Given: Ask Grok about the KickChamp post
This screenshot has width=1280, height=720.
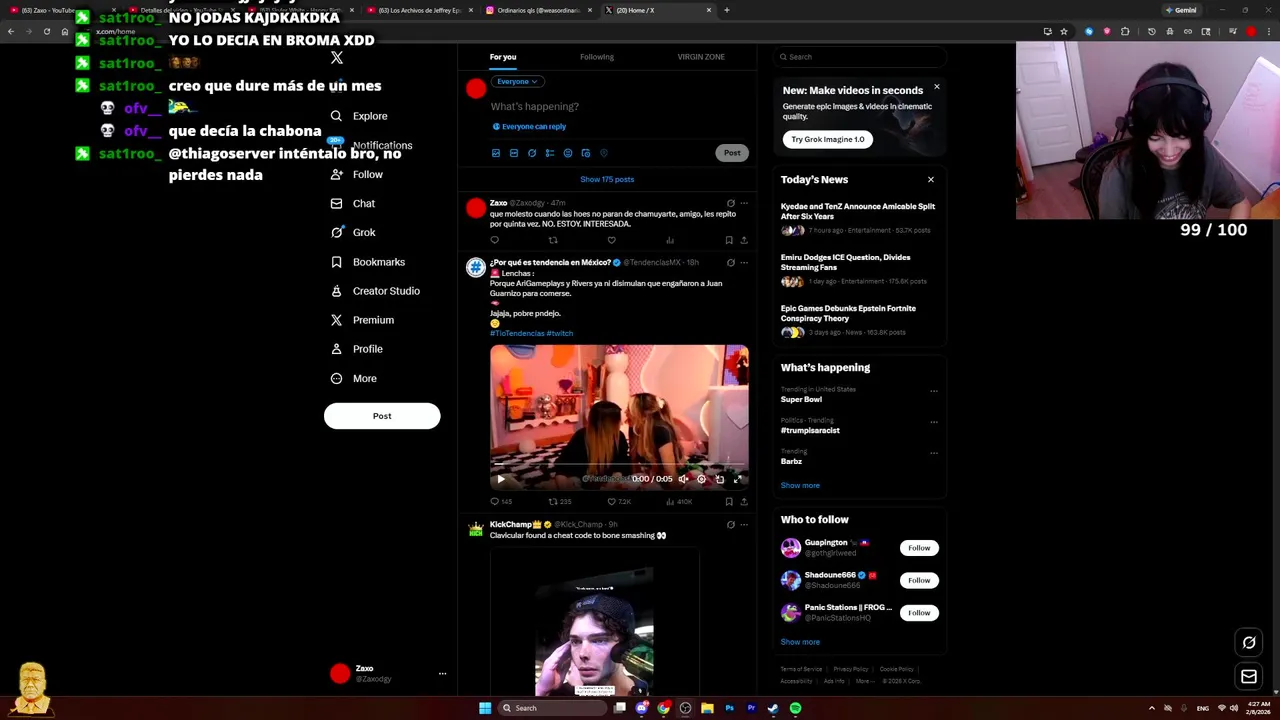Looking at the screenshot, I should pyautogui.click(x=730, y=524).
